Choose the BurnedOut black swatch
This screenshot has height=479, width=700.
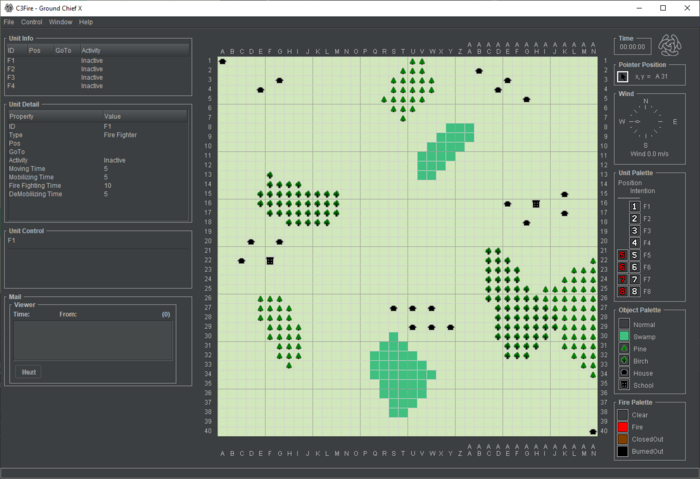(623, 451)
